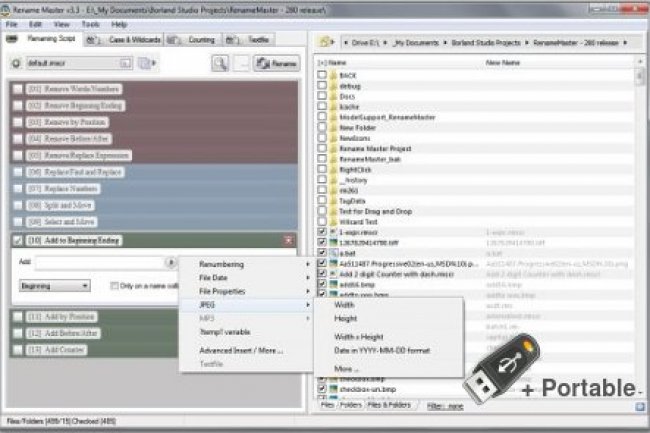Expand the File Date submenu
This screenshot has width=650, height=433.
pos(246,278)
